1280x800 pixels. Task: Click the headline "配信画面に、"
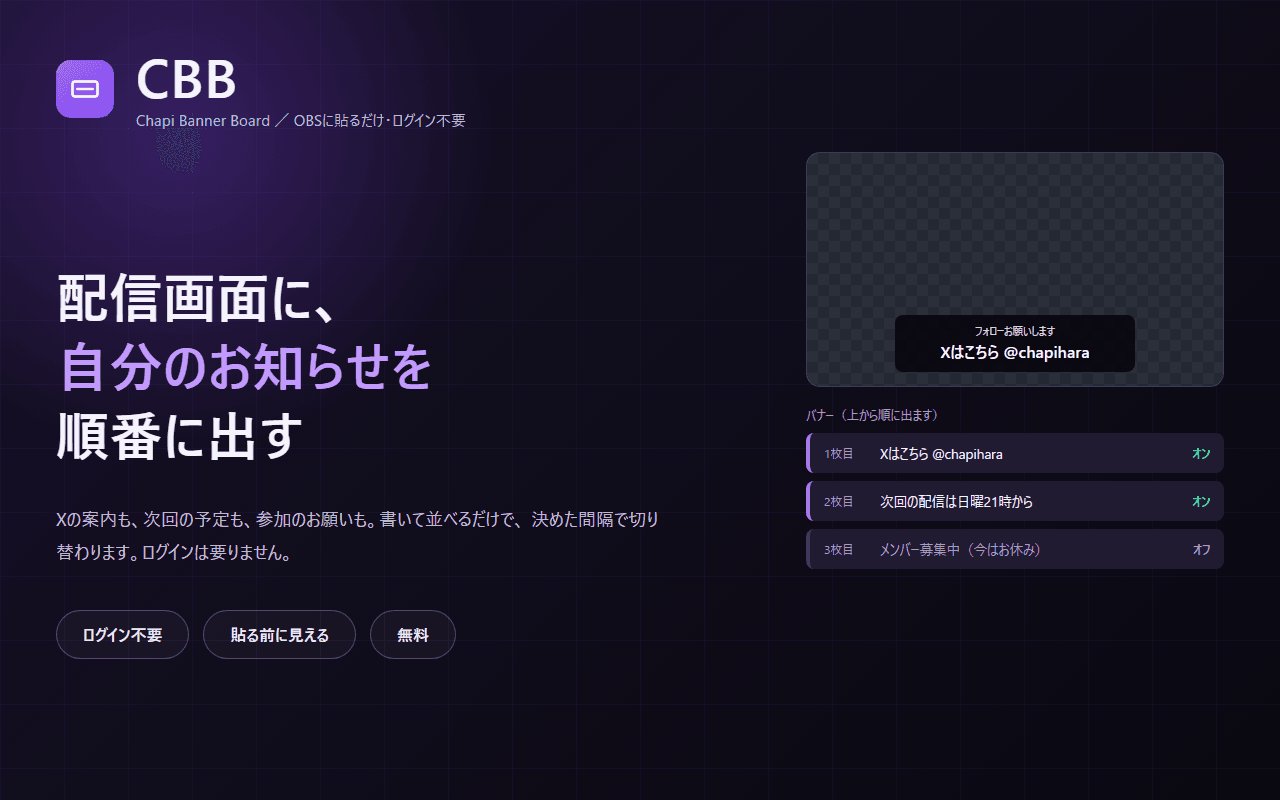[x=195, y=300]
